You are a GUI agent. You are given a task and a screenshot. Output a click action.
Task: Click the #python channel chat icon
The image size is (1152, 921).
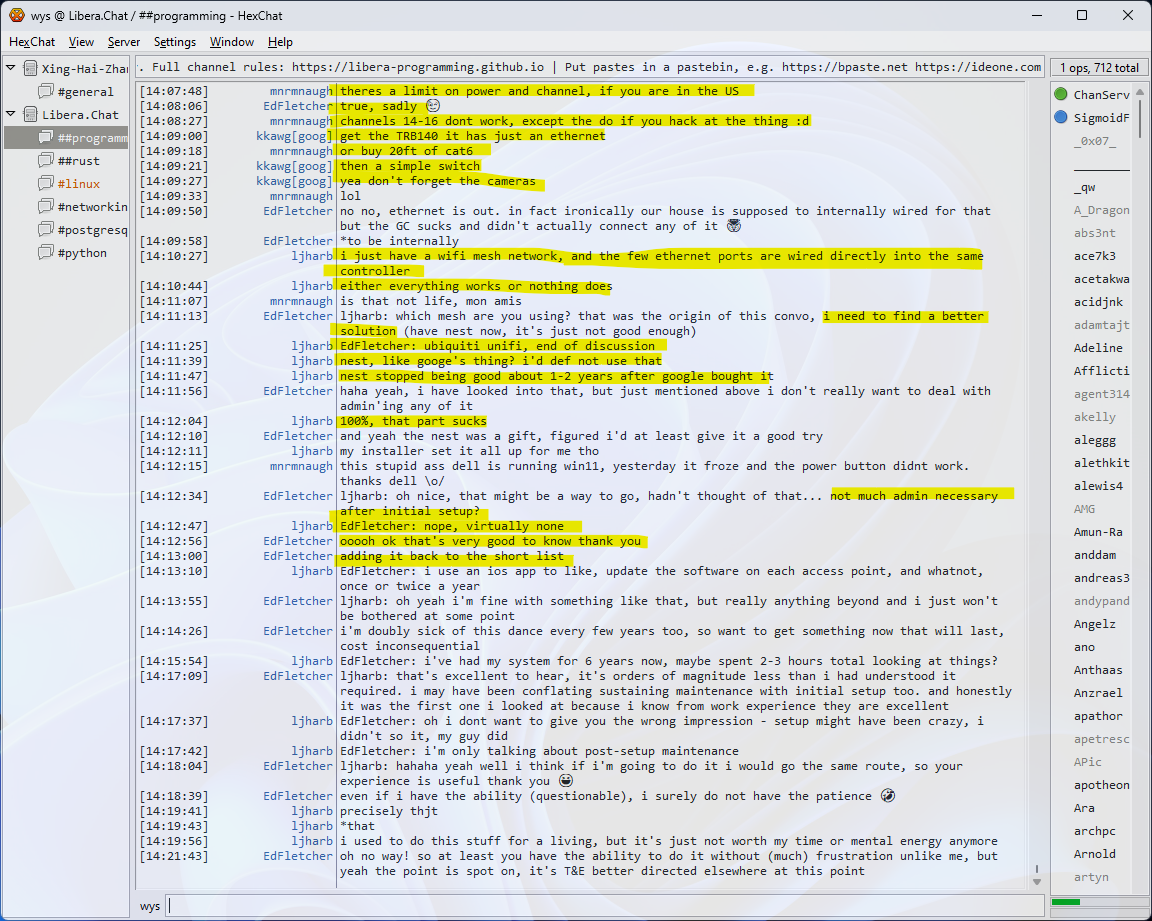coord(46,253)
